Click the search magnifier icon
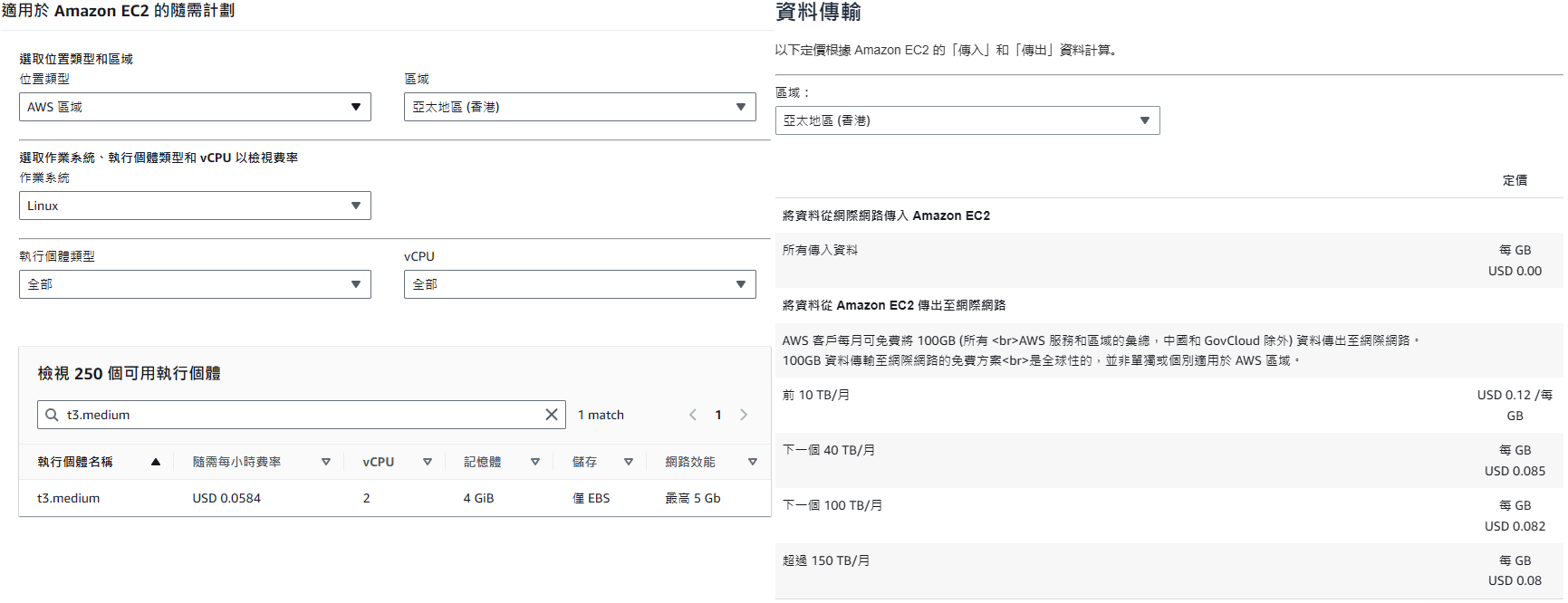The image size is (1568, 603). pos(52,415)
